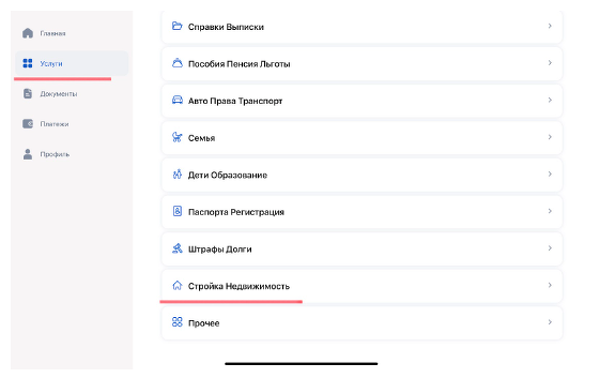Viewport: 600px width, 378px height.
Task: Open the Дети Образование category
Action: pyautogui.click(x=362, y=175)
